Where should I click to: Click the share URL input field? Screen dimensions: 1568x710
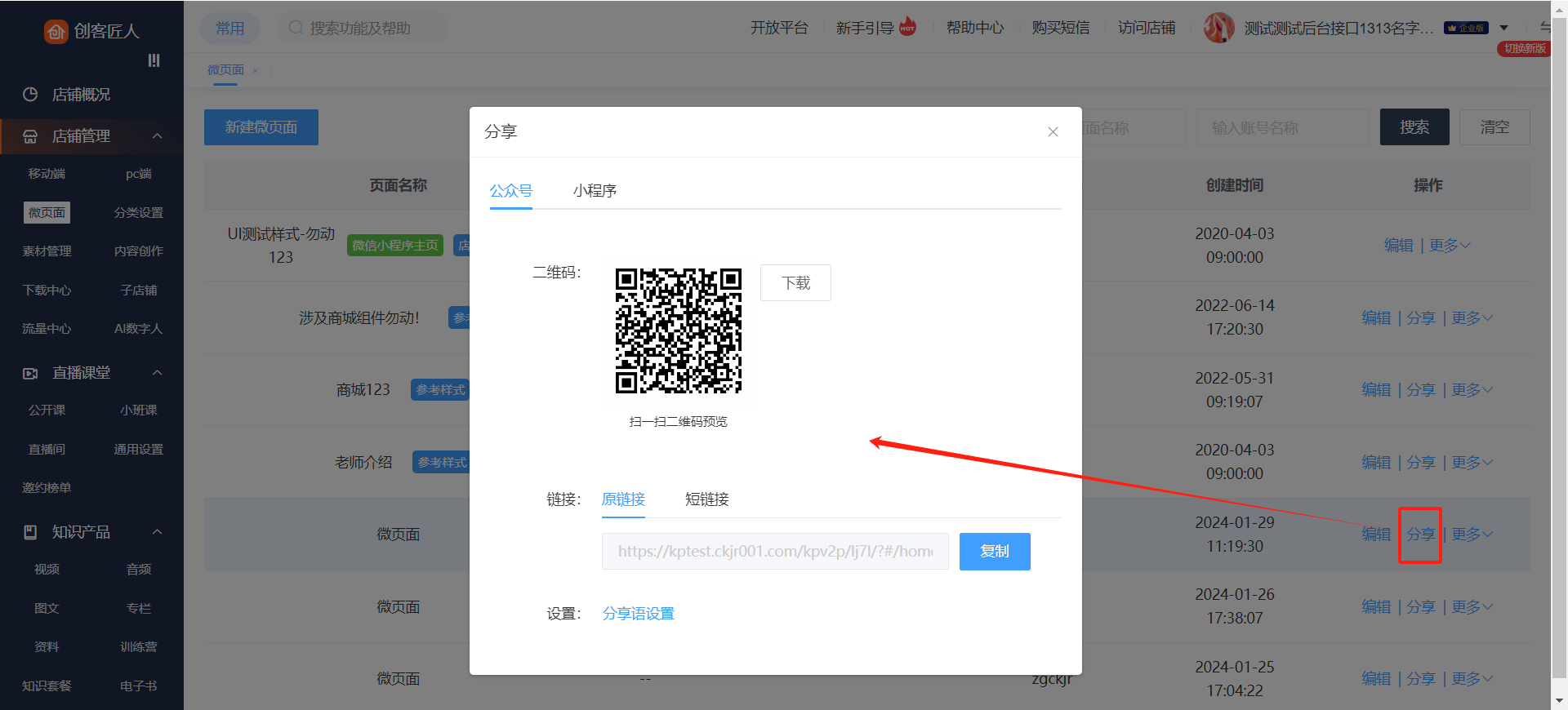(774, 552)
